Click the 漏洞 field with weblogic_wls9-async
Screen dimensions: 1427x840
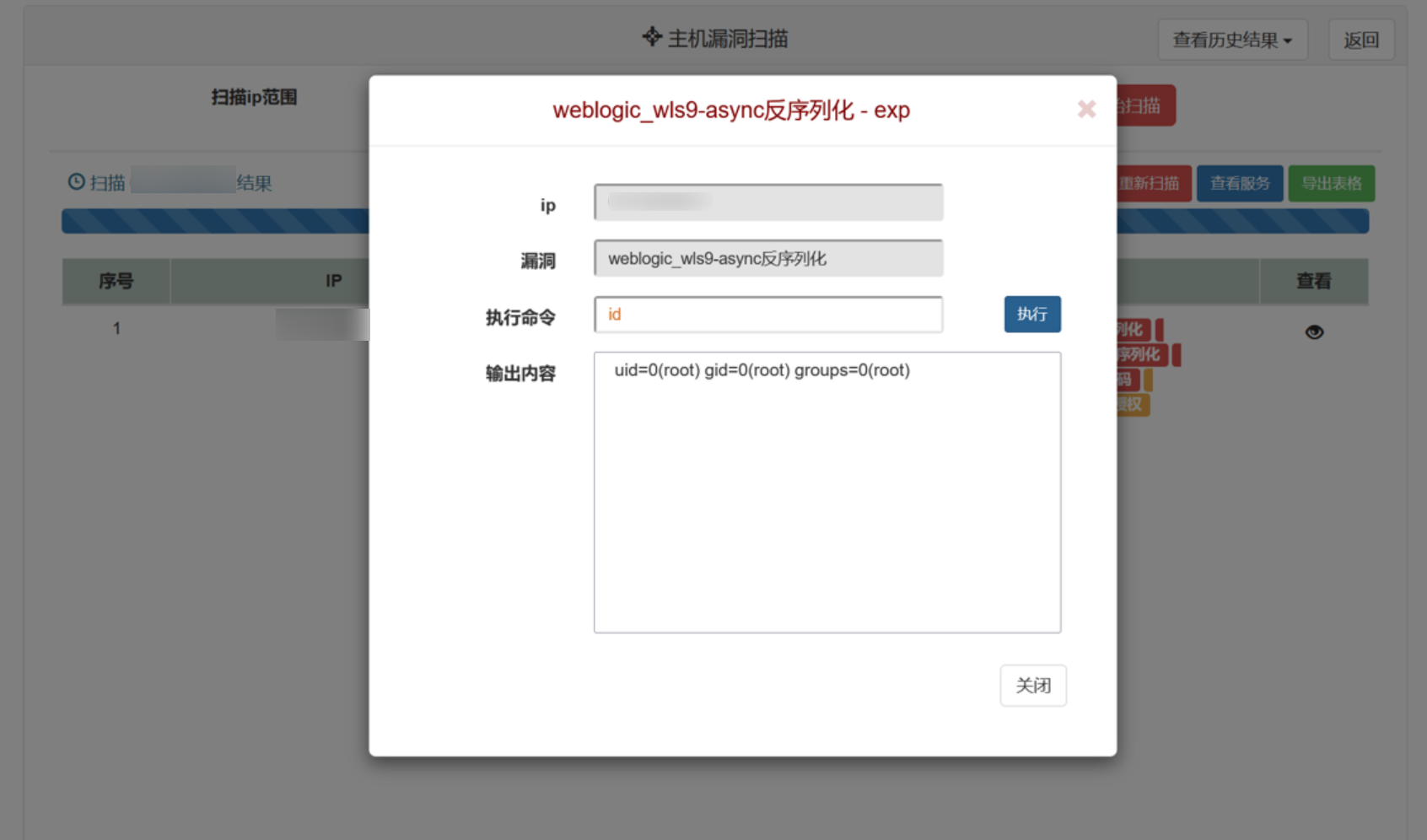pos(768,258)
